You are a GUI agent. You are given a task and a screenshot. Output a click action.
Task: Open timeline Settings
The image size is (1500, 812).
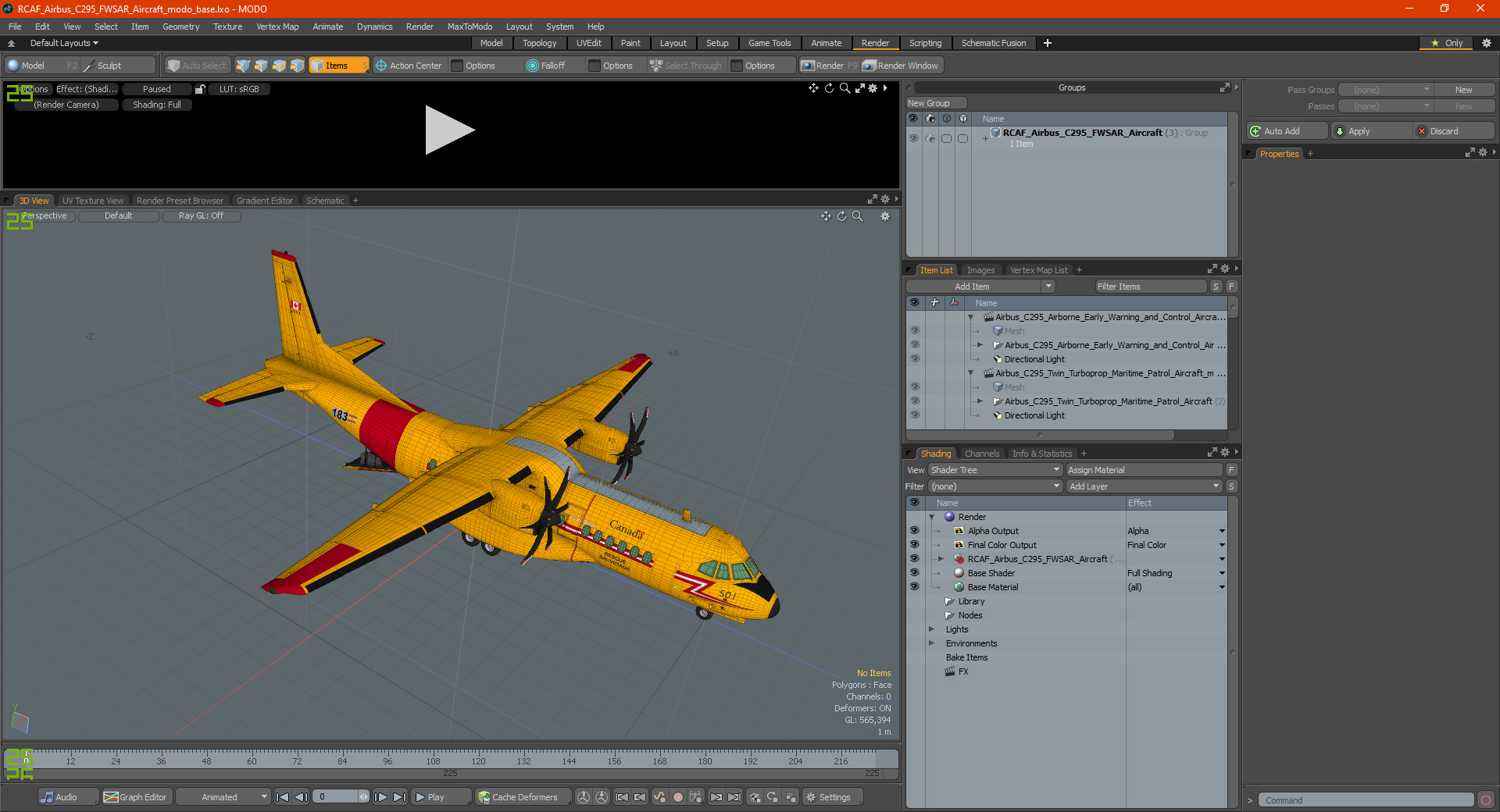click(x=834, y=797)
